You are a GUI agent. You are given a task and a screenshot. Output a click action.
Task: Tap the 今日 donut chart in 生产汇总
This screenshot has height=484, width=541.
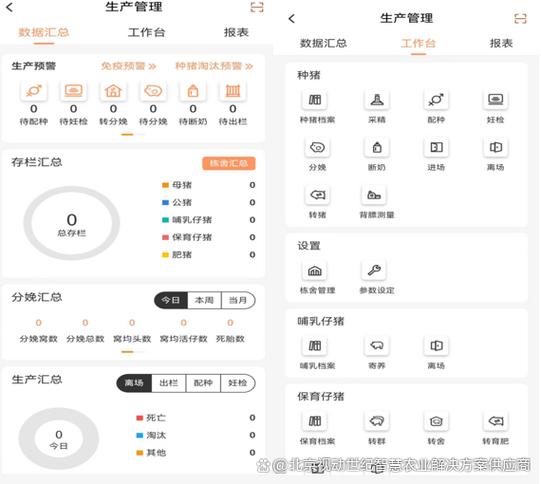59,439
